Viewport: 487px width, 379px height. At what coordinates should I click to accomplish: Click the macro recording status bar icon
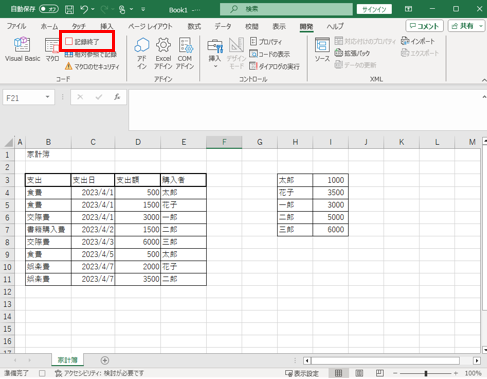click(42, 373)
